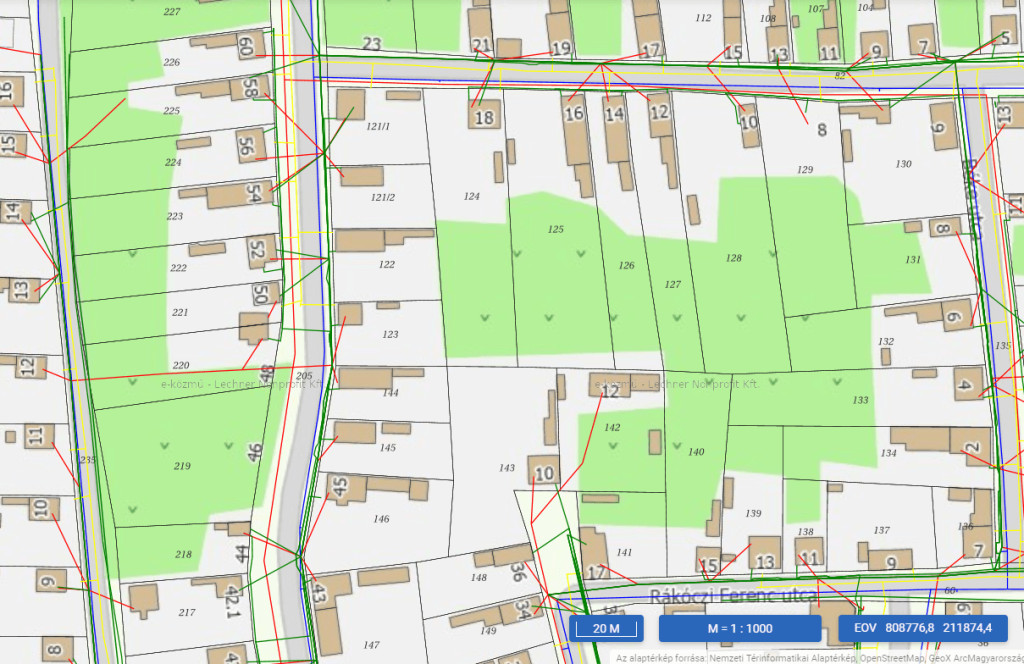Select house number 45 marker
This screenshot has width=1024, height=664.
pos(340,487)
